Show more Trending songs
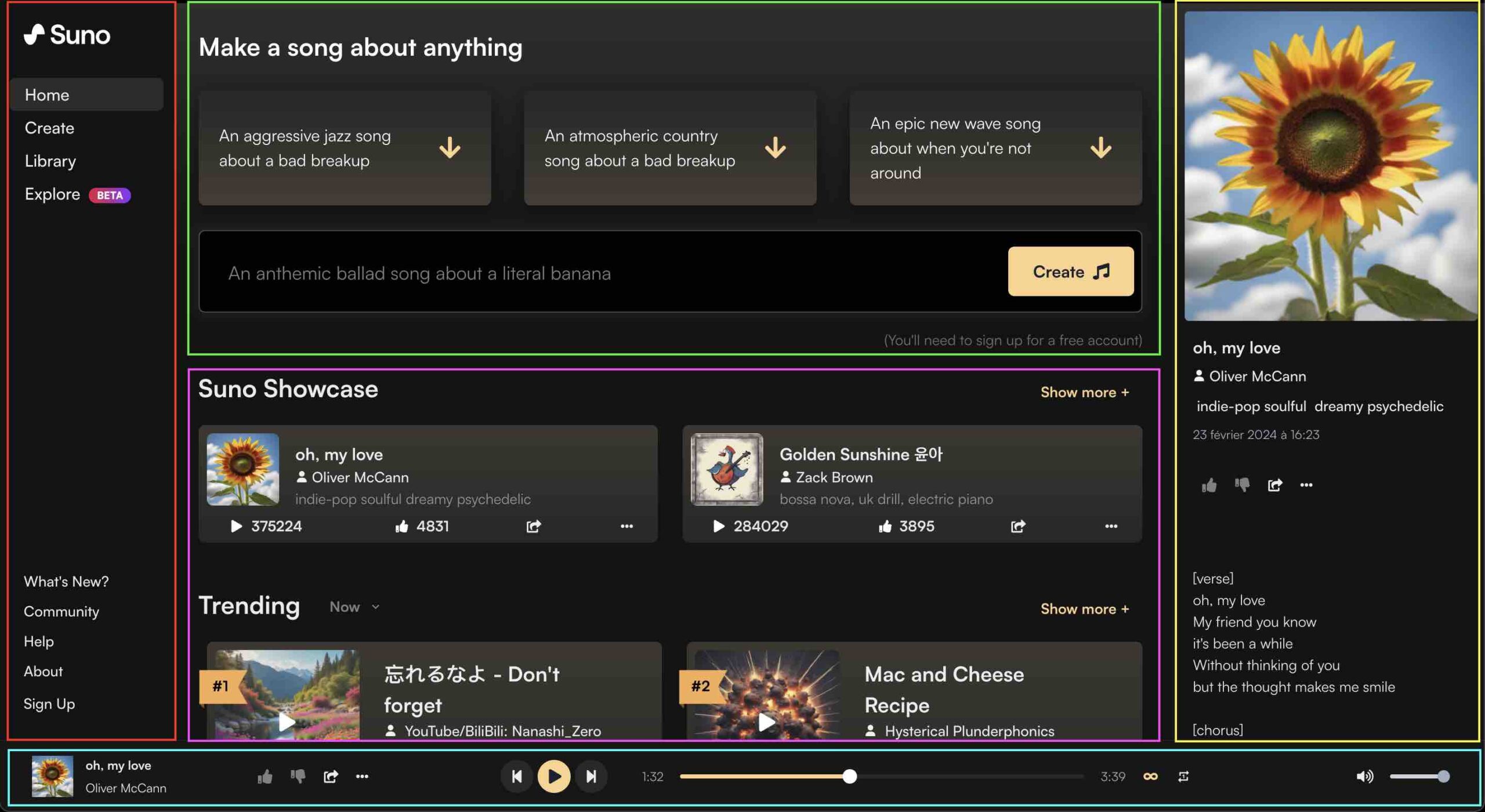The width and height of the screenshot is (1485, 812). coord(1084,608)
